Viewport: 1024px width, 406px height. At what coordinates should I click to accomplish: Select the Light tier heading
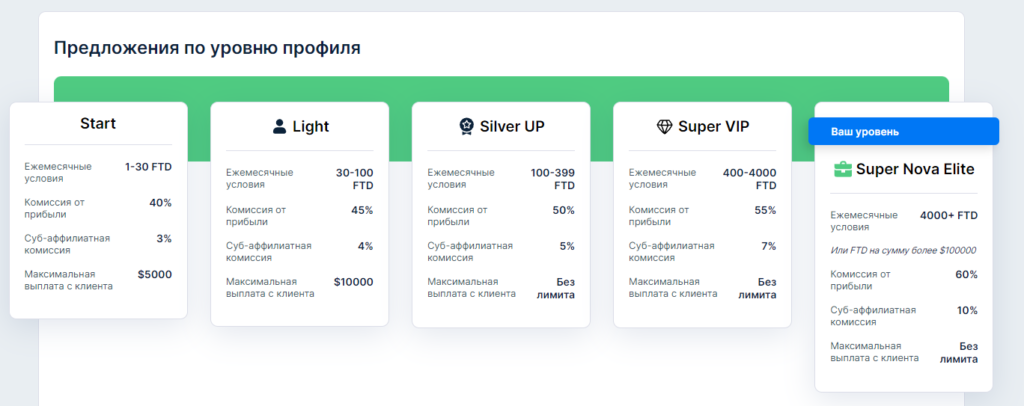(311, 127)
